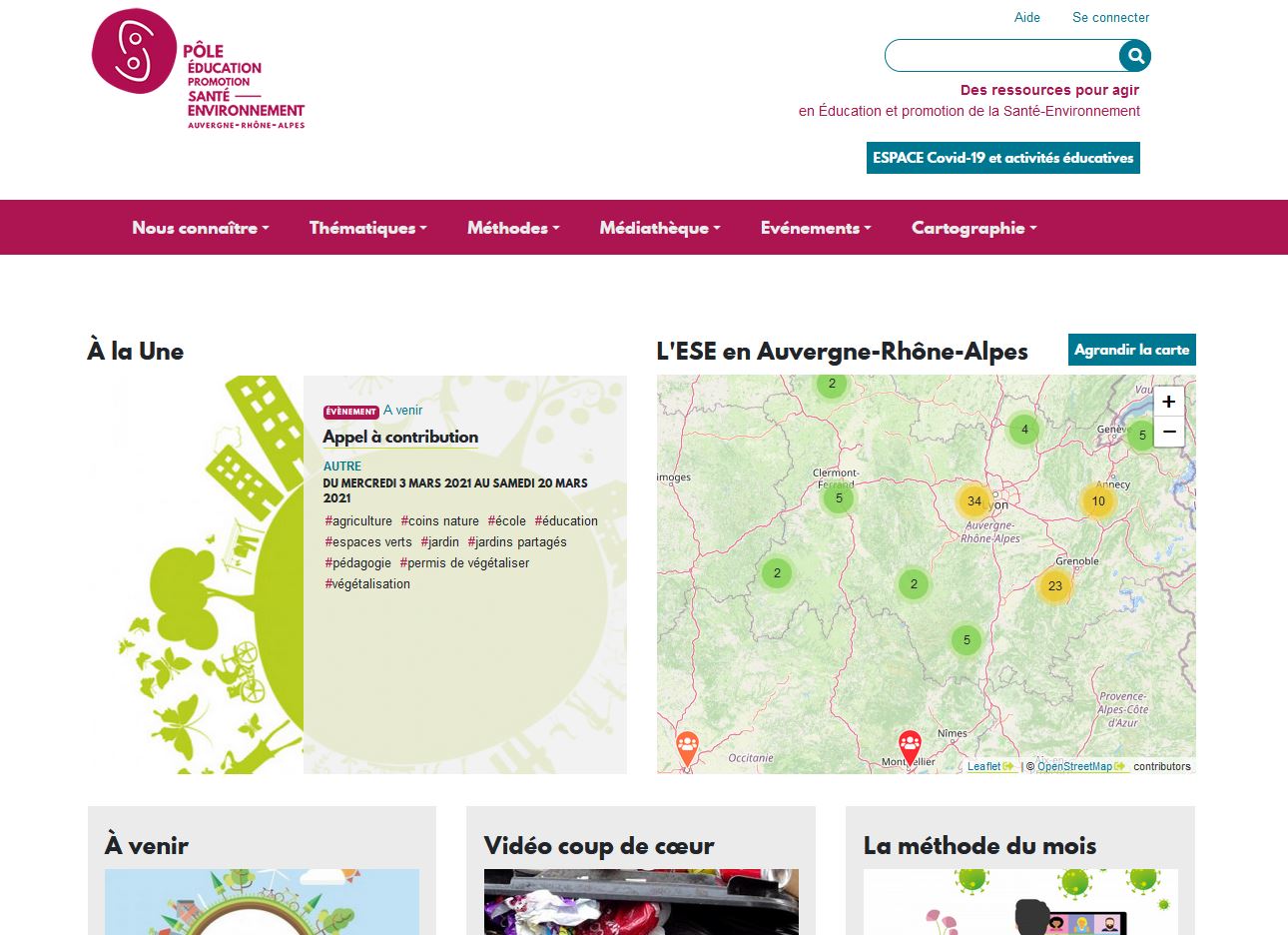Open the À venir card thumbnail
This screenshot has height=935, width=1288.
(x=262, y=902)
